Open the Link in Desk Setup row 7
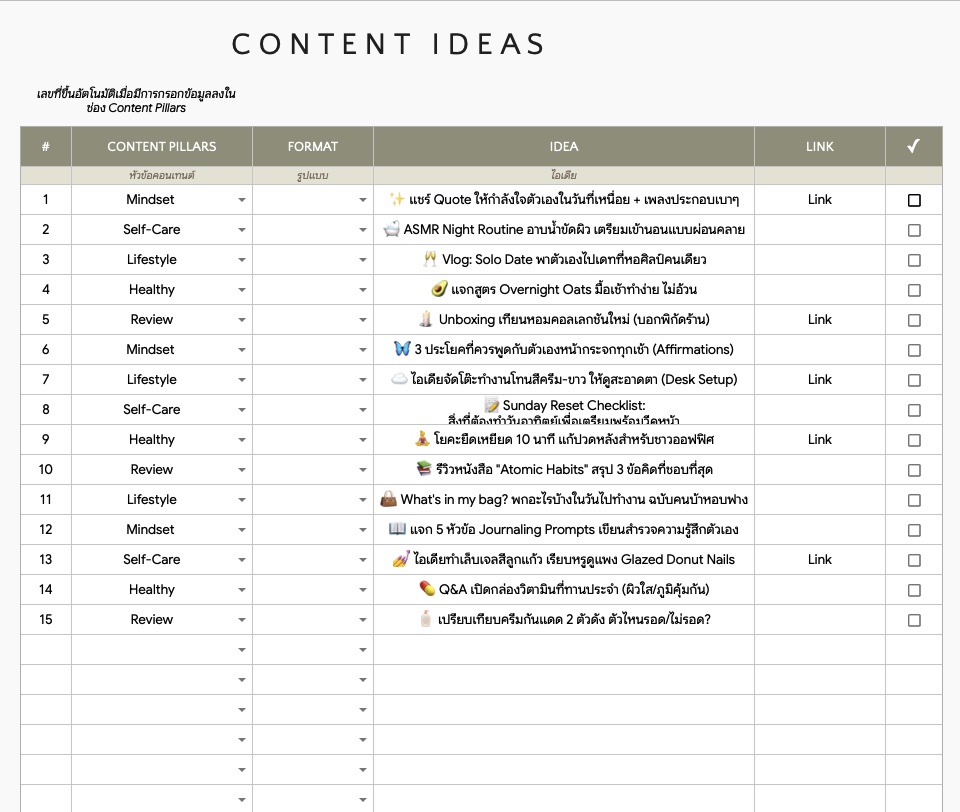Image resolution: width=960 pixels, height=812 pixels. coord(819,380)
